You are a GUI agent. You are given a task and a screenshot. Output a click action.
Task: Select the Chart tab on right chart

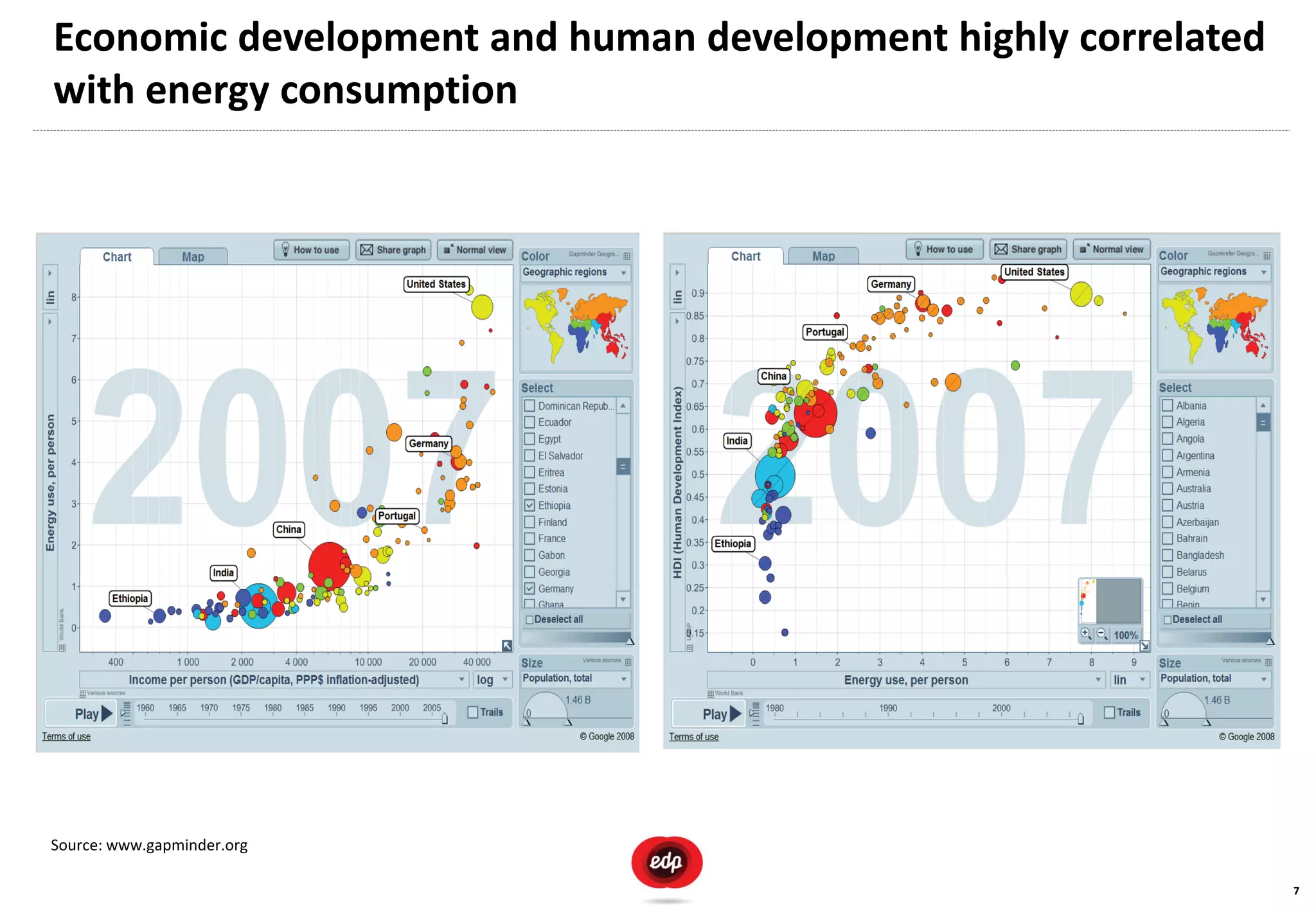(x=745, y=256)
